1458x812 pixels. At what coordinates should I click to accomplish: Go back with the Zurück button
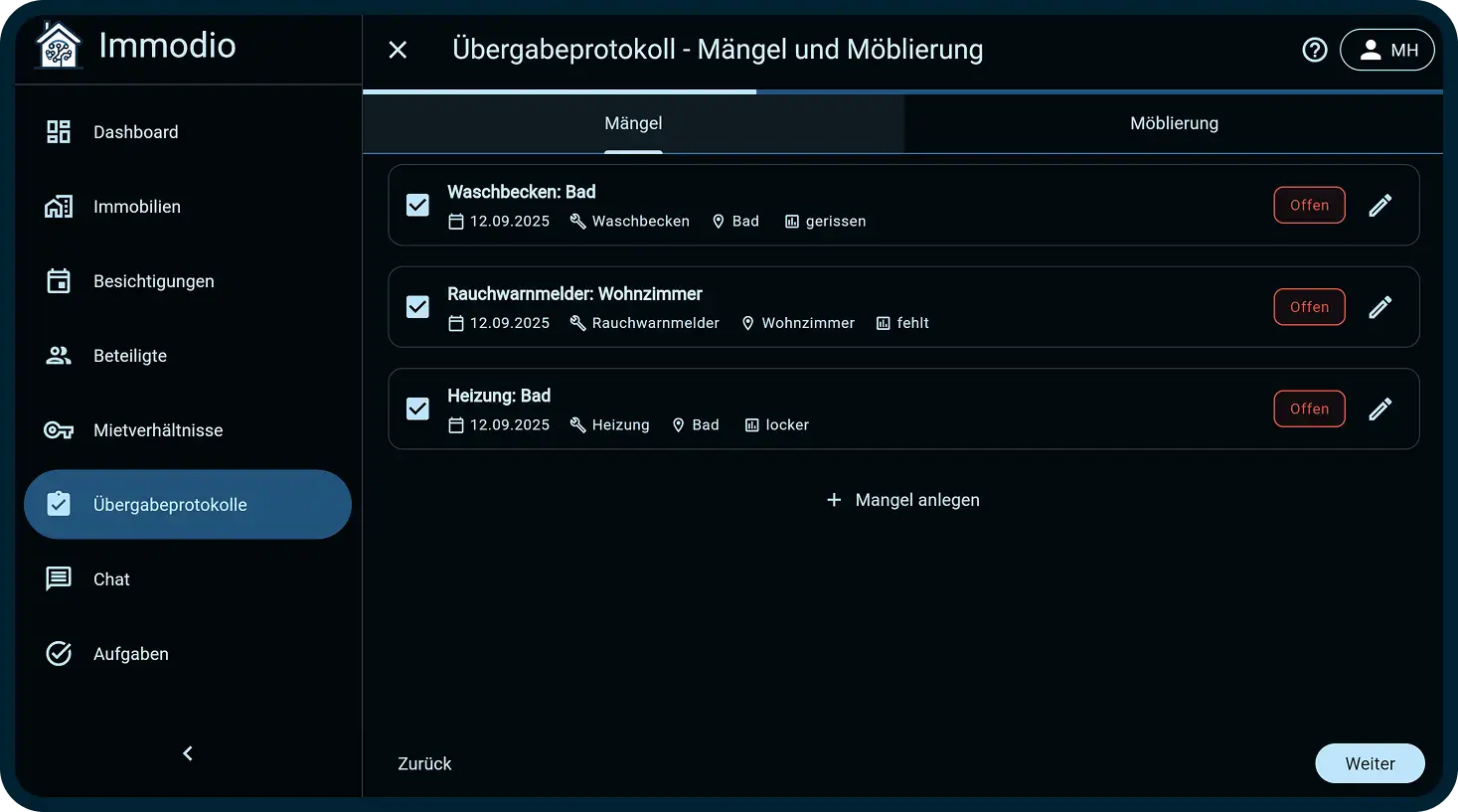[x=424, y=763]
